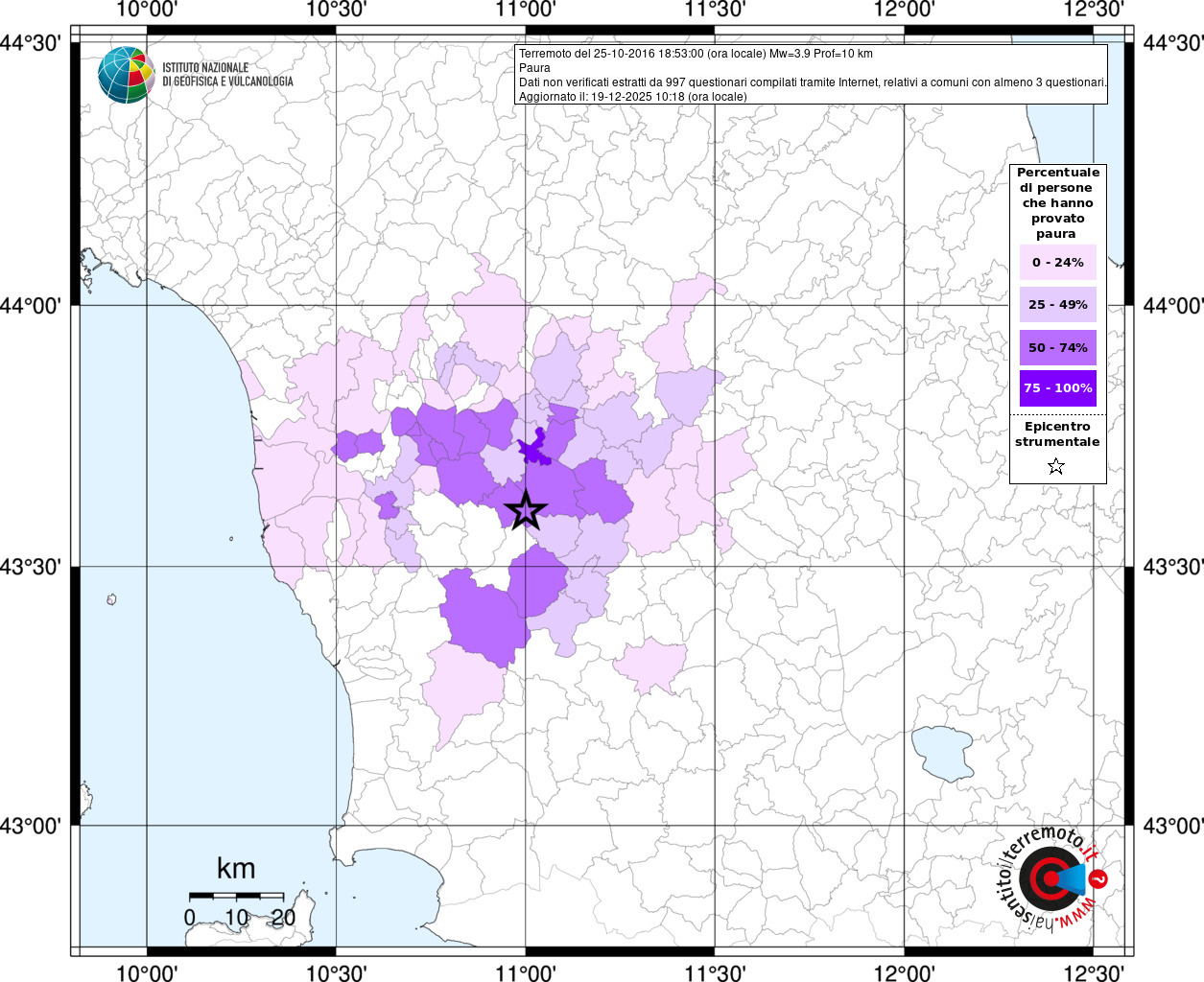Click the Istituto Nazionale di Geofisica text

click(227, 75)
